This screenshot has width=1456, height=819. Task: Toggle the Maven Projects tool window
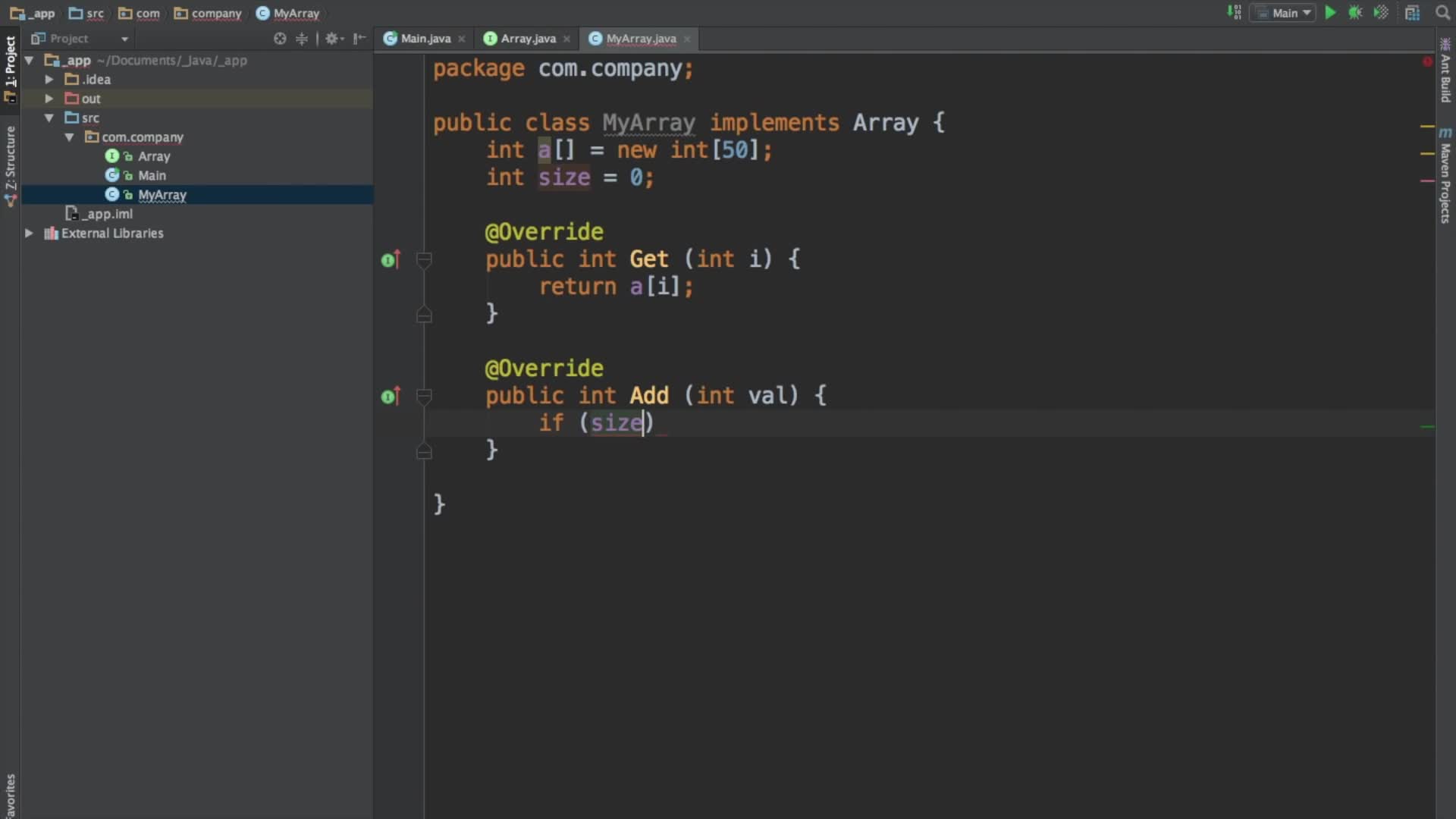tap(1445, 175)
